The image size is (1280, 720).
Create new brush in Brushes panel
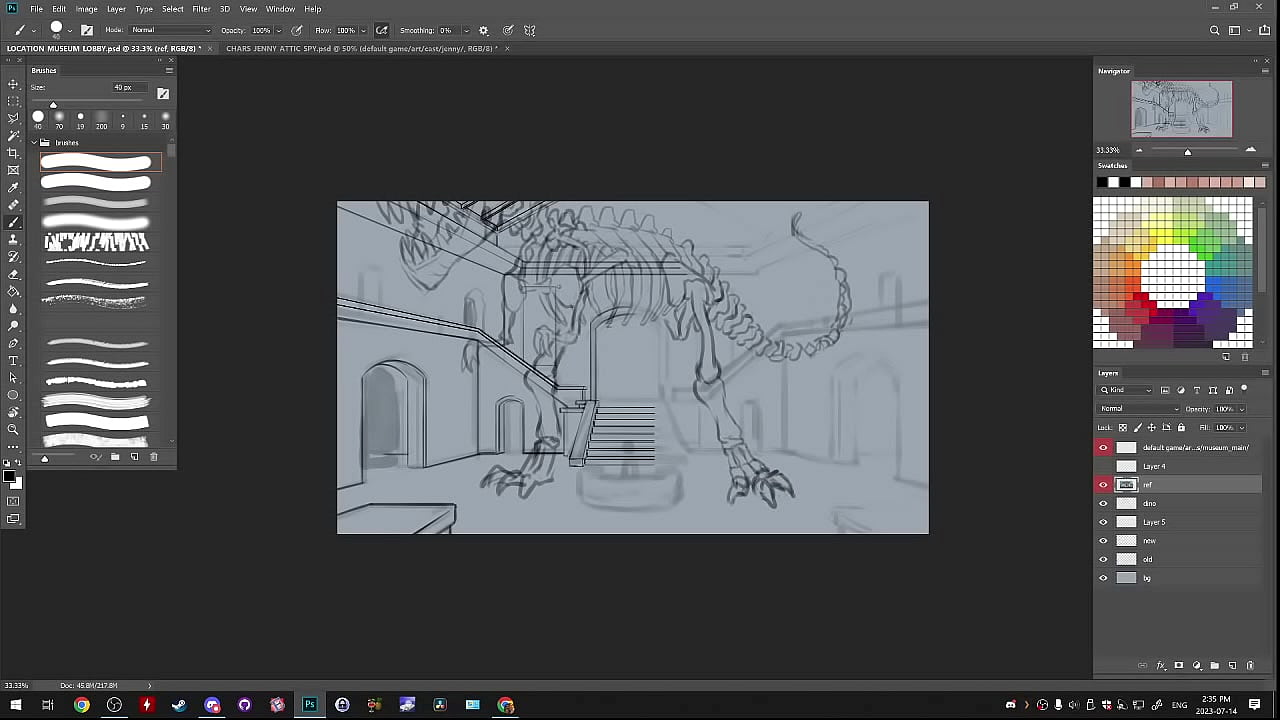pyautogui.click(x=134, y=457)
